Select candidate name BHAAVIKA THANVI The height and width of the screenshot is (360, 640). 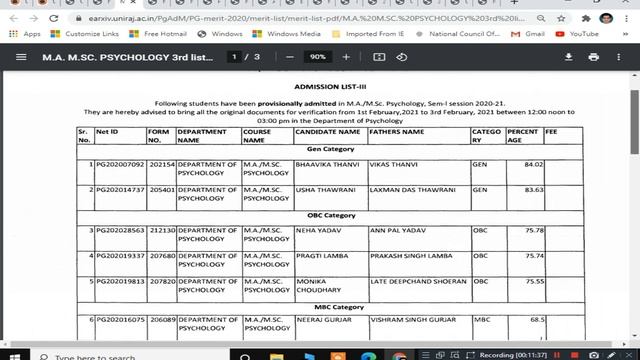coord(327,164)
